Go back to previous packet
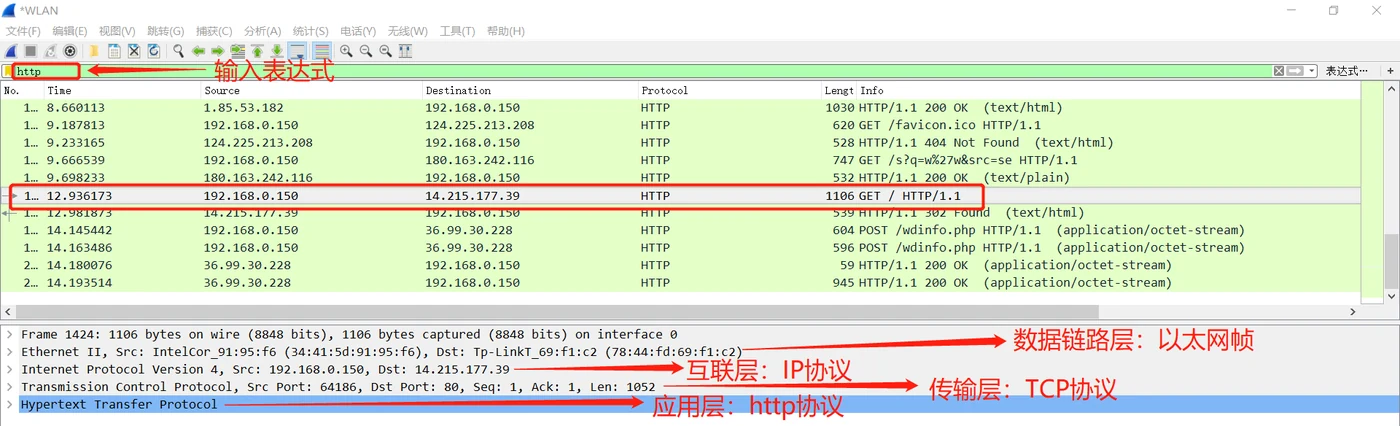 pyautogui.click(x=198, y=51)
